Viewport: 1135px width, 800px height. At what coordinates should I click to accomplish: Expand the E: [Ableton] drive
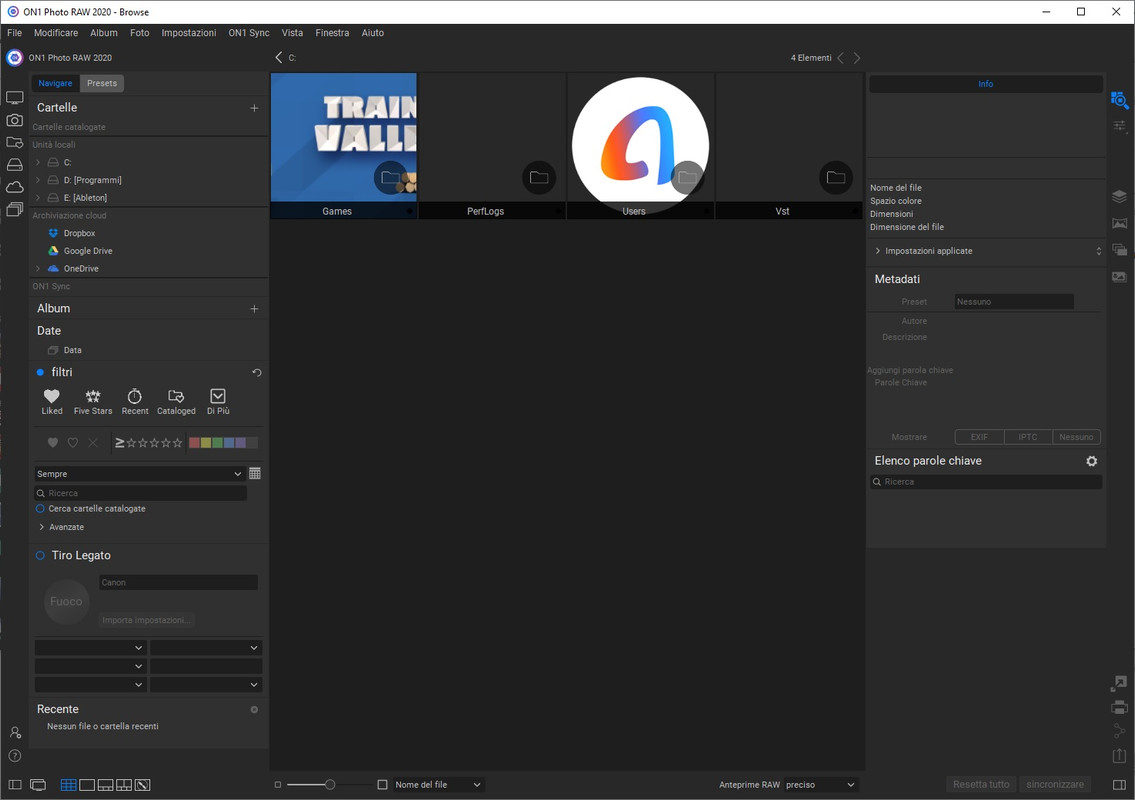coord(38,198)
